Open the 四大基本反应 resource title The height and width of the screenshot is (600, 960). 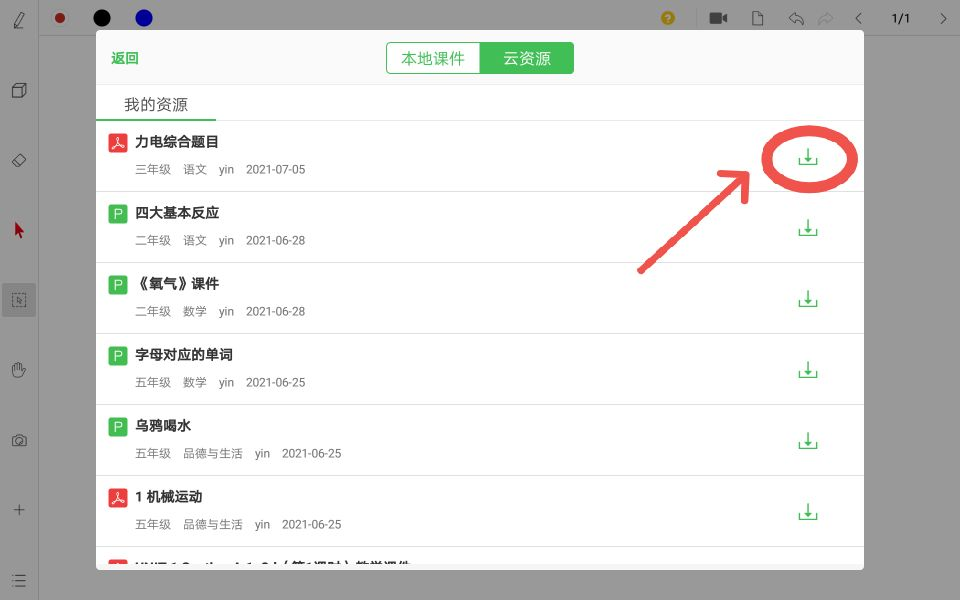coord(177,213)
